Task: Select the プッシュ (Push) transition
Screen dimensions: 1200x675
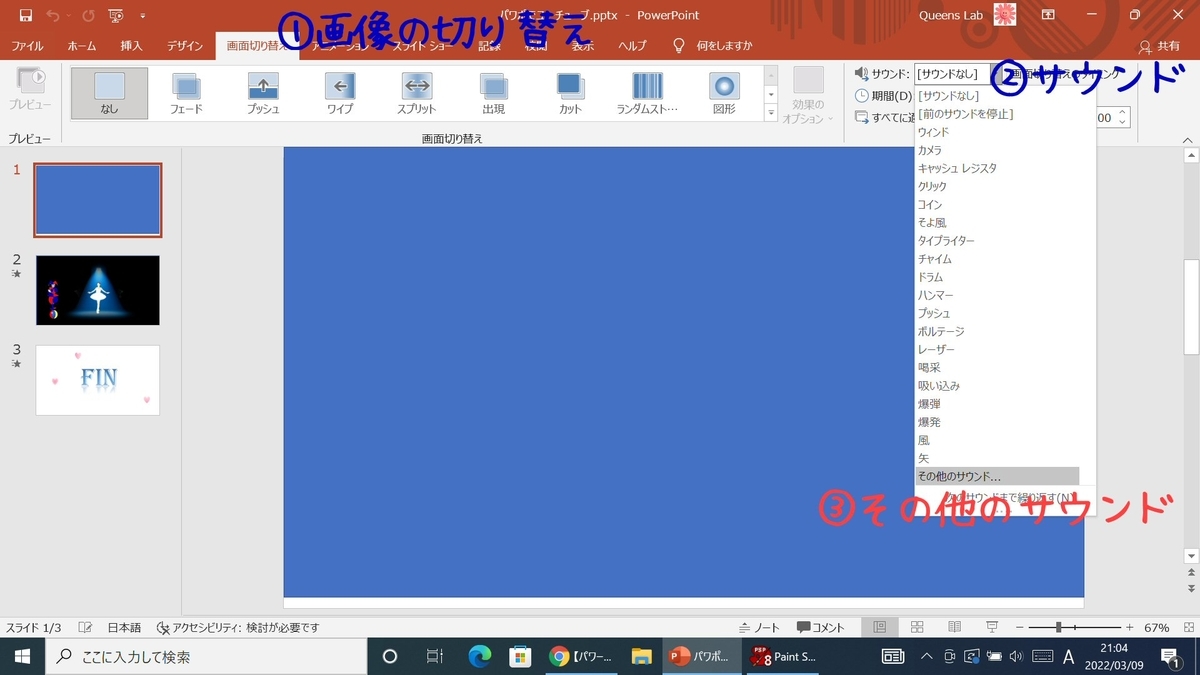Action: pos(263,92)
